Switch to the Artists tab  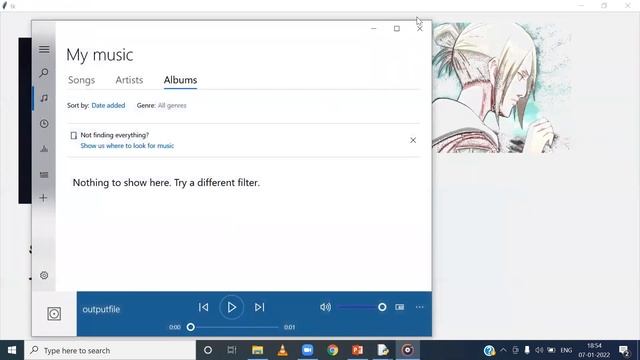point(129,80)
